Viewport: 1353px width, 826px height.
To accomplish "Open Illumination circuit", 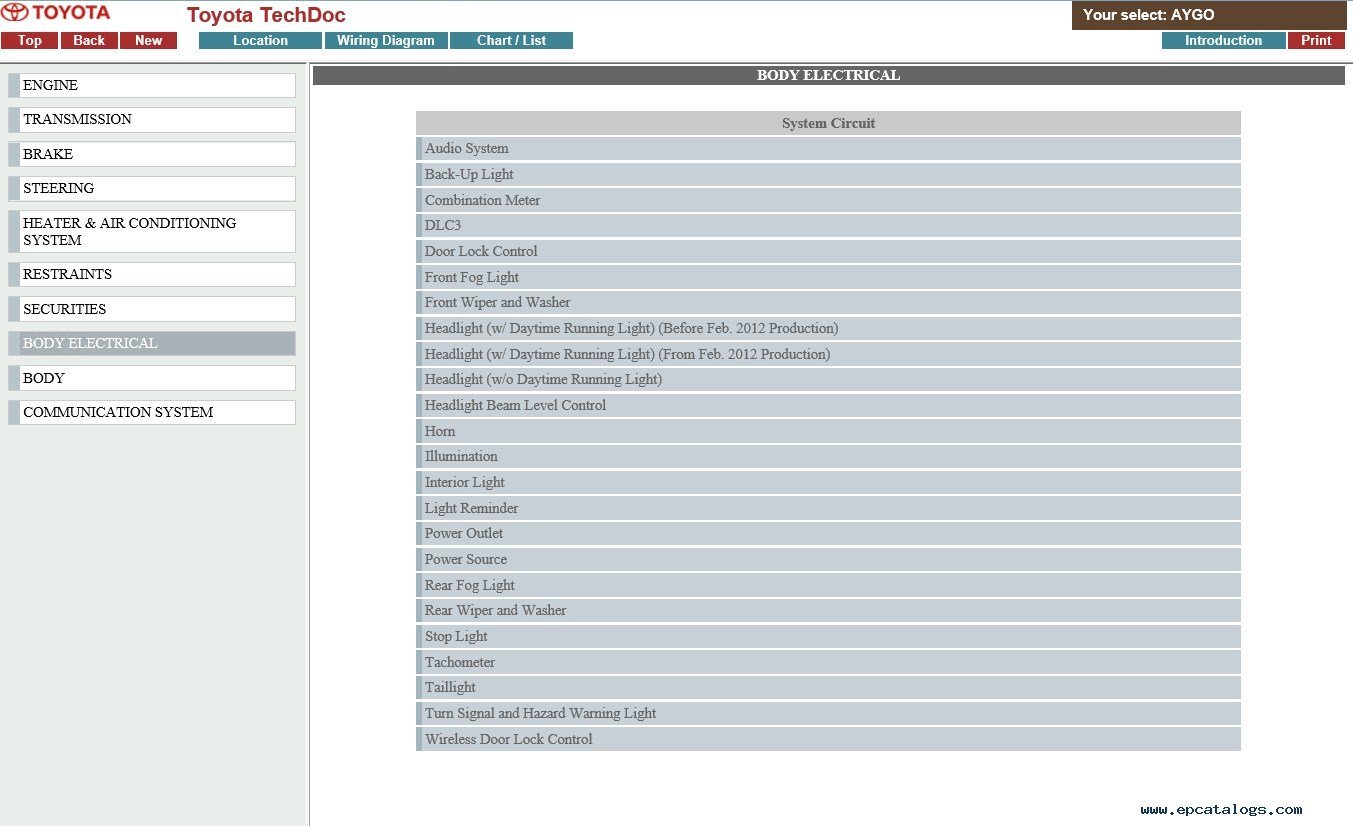I will click(828, 457).
